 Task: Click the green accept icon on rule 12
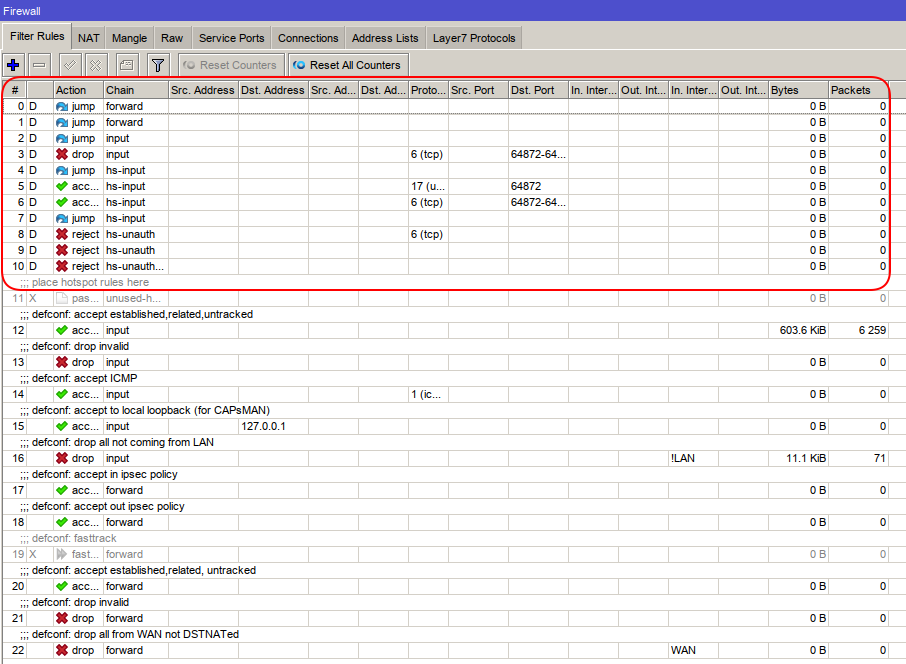pyautogui.click(x=62, y=331)
